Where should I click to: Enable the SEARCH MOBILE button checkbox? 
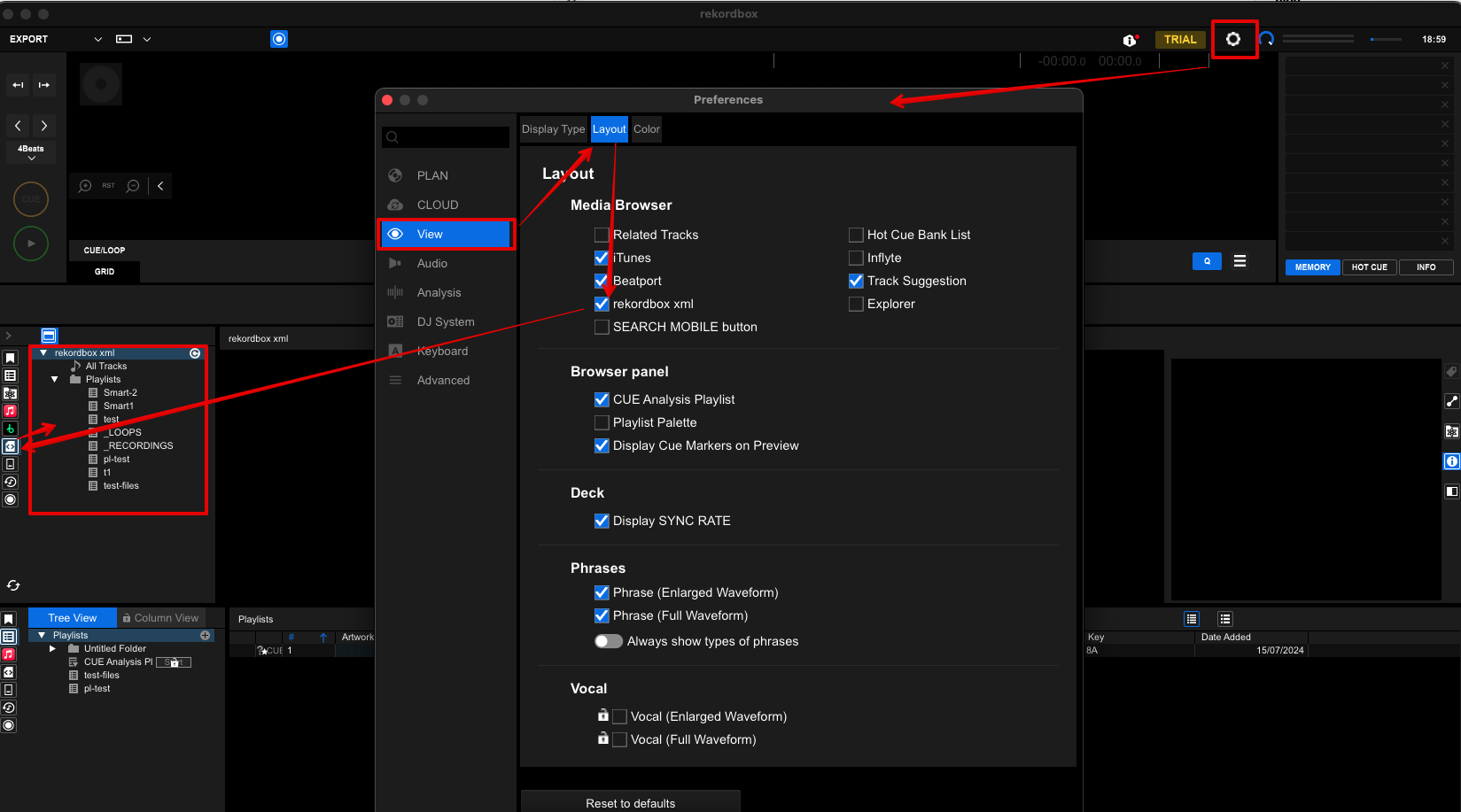click(602, 327)
